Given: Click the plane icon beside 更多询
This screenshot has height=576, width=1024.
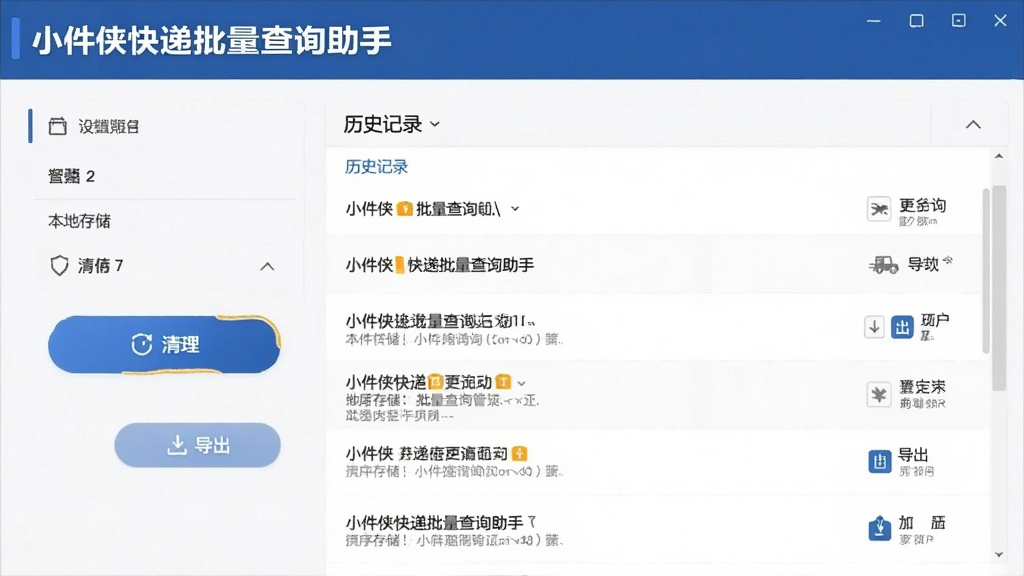Looking at the screenshot, I should [x=879, y=210].
